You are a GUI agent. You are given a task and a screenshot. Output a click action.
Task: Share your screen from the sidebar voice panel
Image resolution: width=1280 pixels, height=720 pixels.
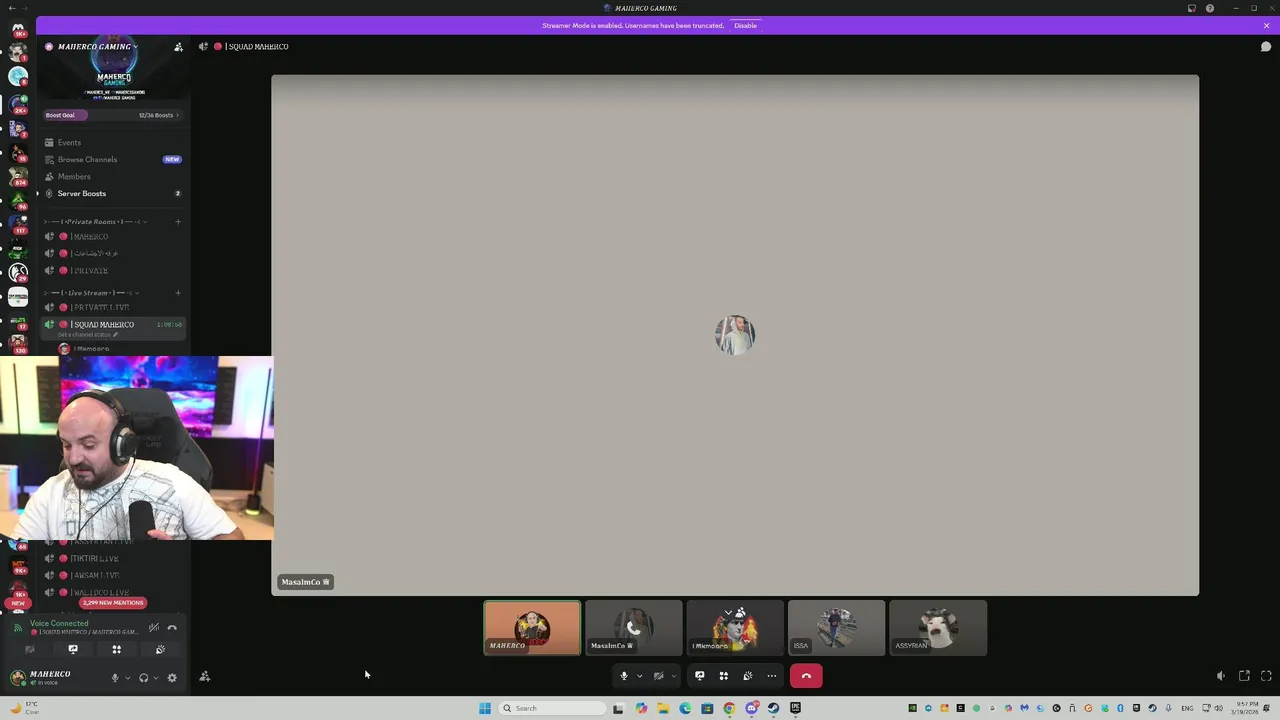(x=73, y=649)
